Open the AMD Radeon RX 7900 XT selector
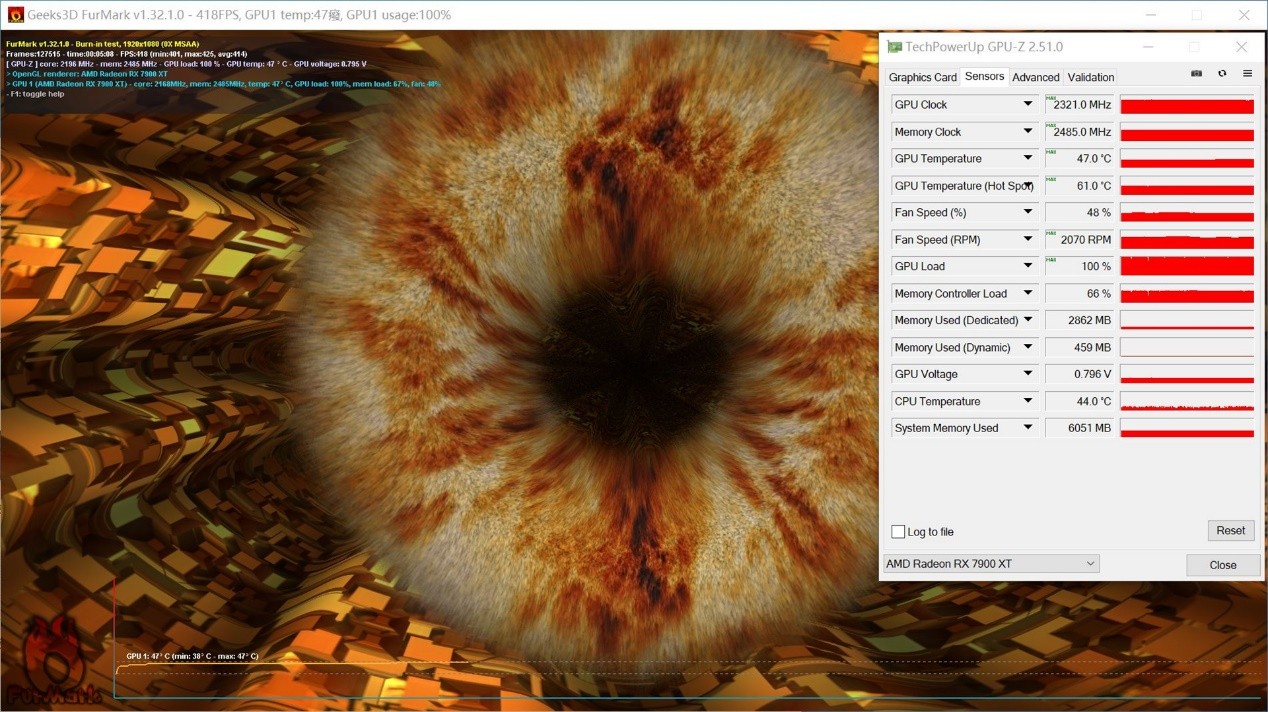Image resolution: width=1268 pixels, height=712 pixels. [x=991, y=564]
